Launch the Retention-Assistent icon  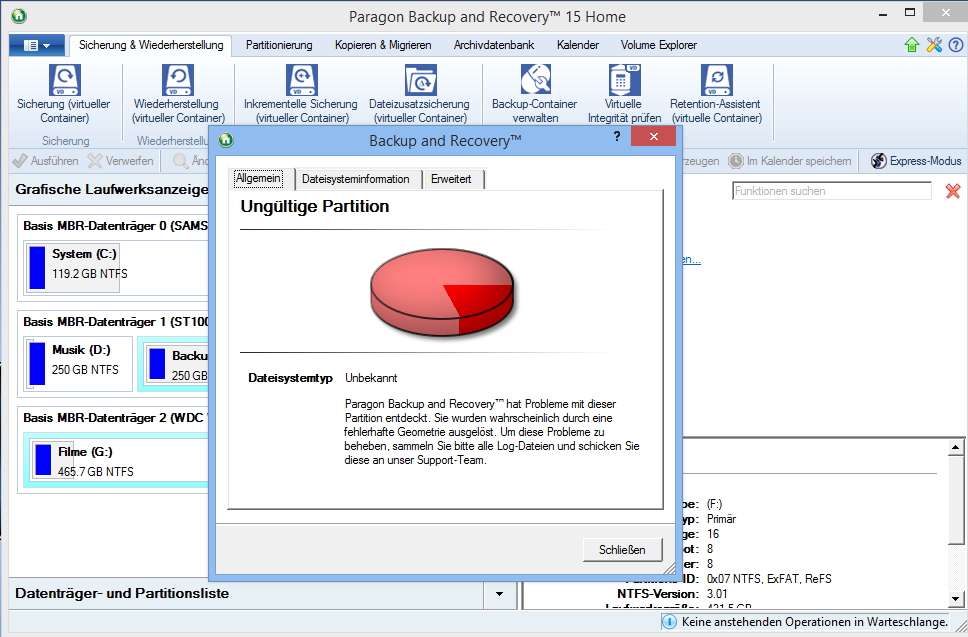click(x=715, y=80)
